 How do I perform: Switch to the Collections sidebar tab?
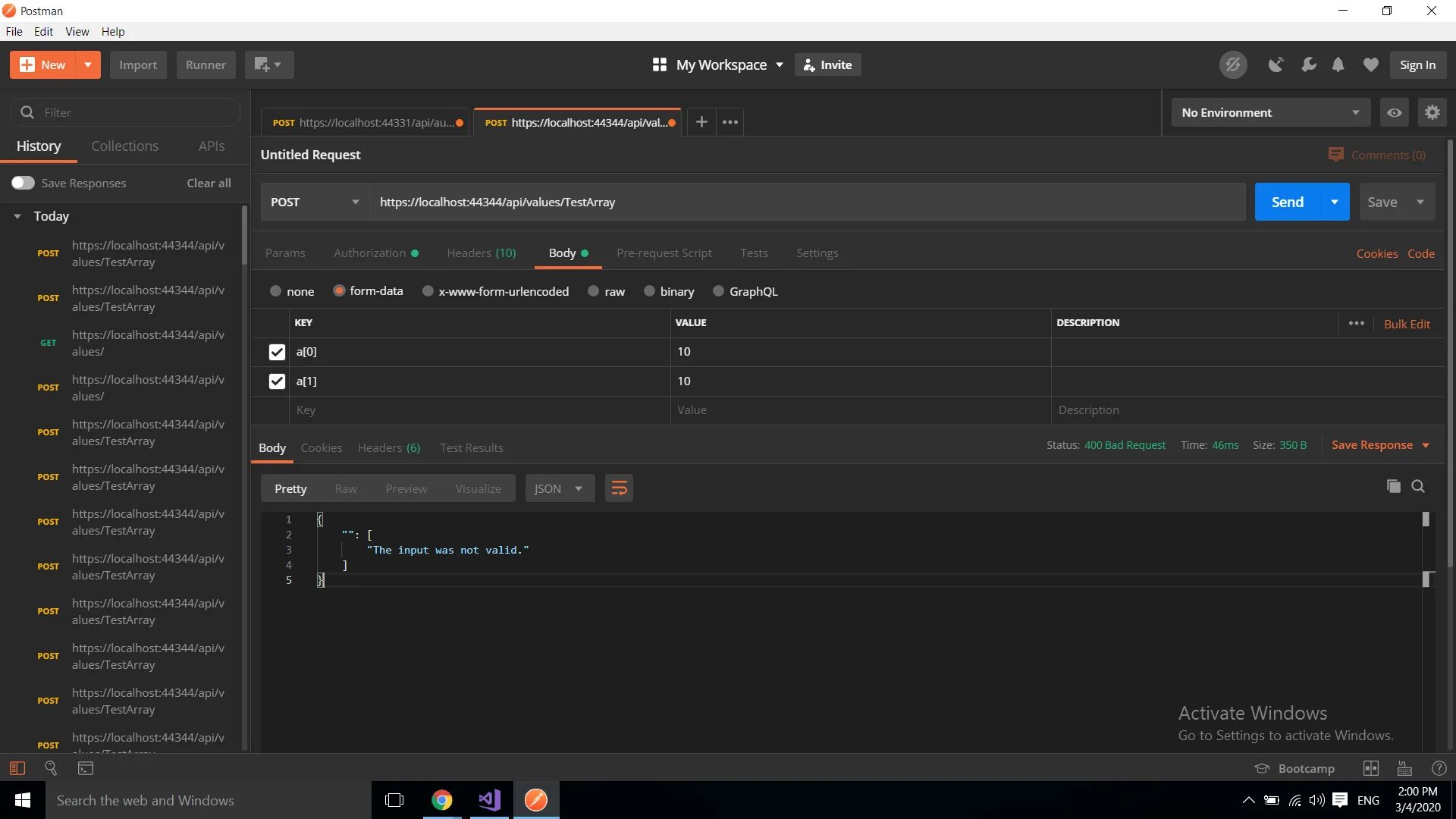tap(125, 146)
